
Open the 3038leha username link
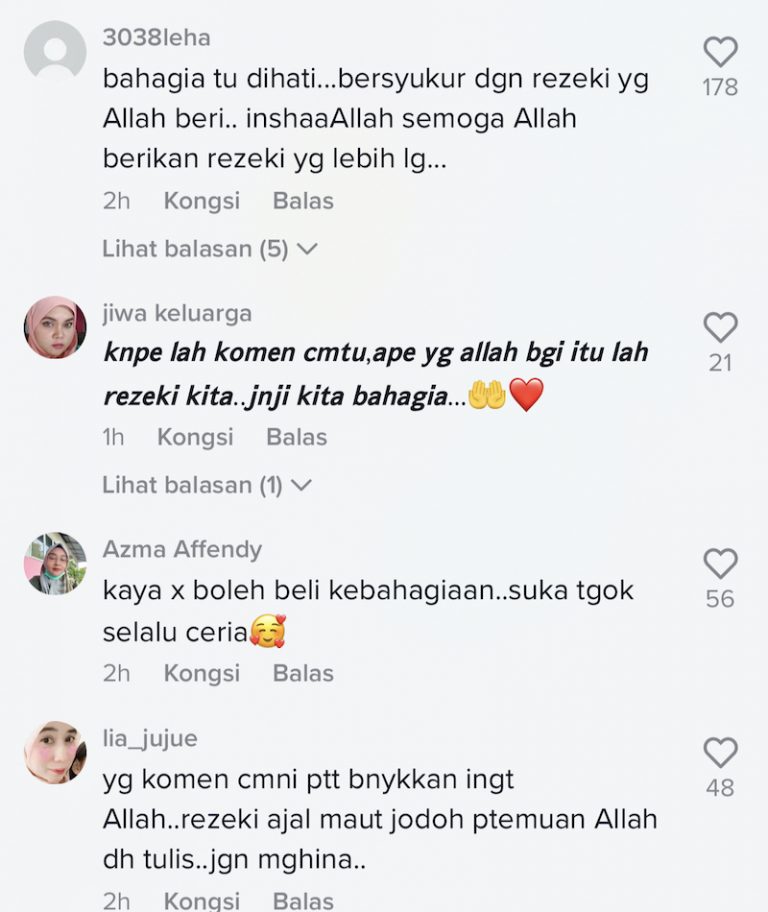pos(157,38)
